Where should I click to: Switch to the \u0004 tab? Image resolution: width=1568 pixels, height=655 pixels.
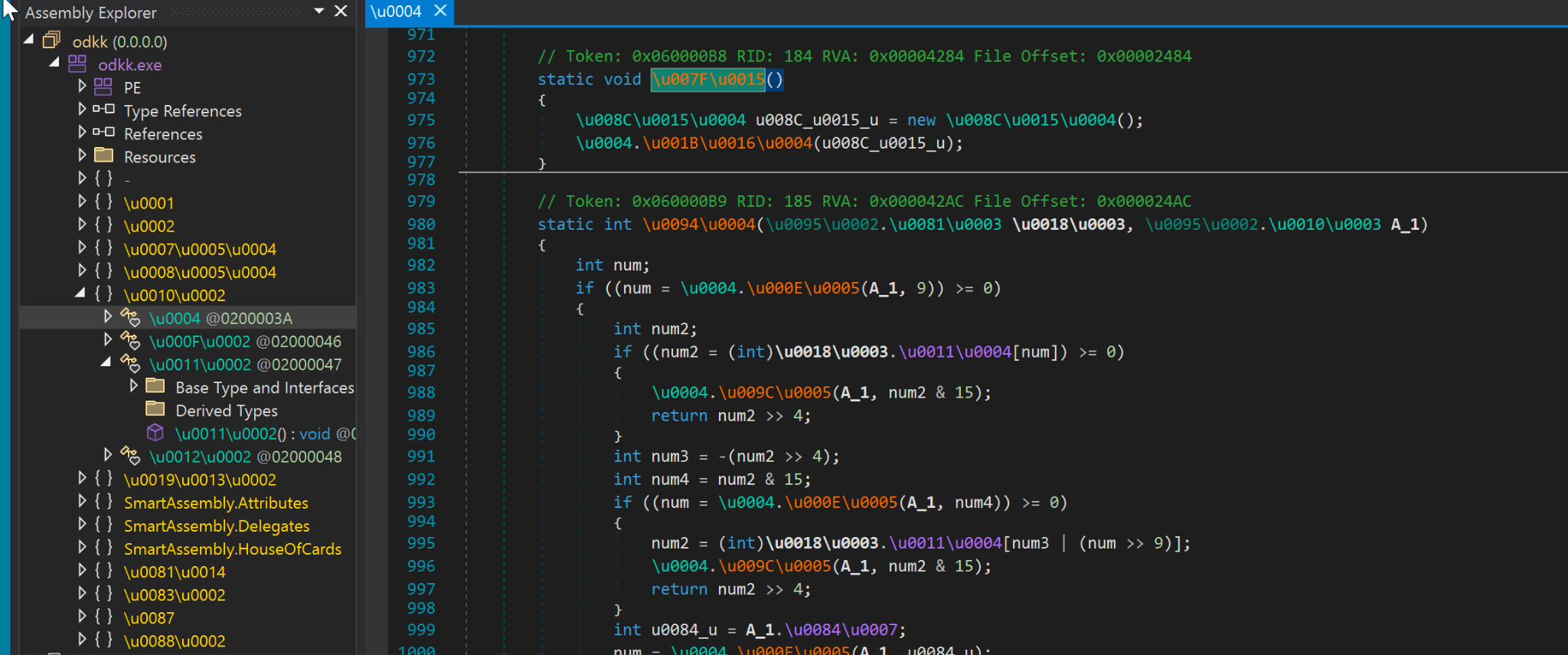[397, 12]
